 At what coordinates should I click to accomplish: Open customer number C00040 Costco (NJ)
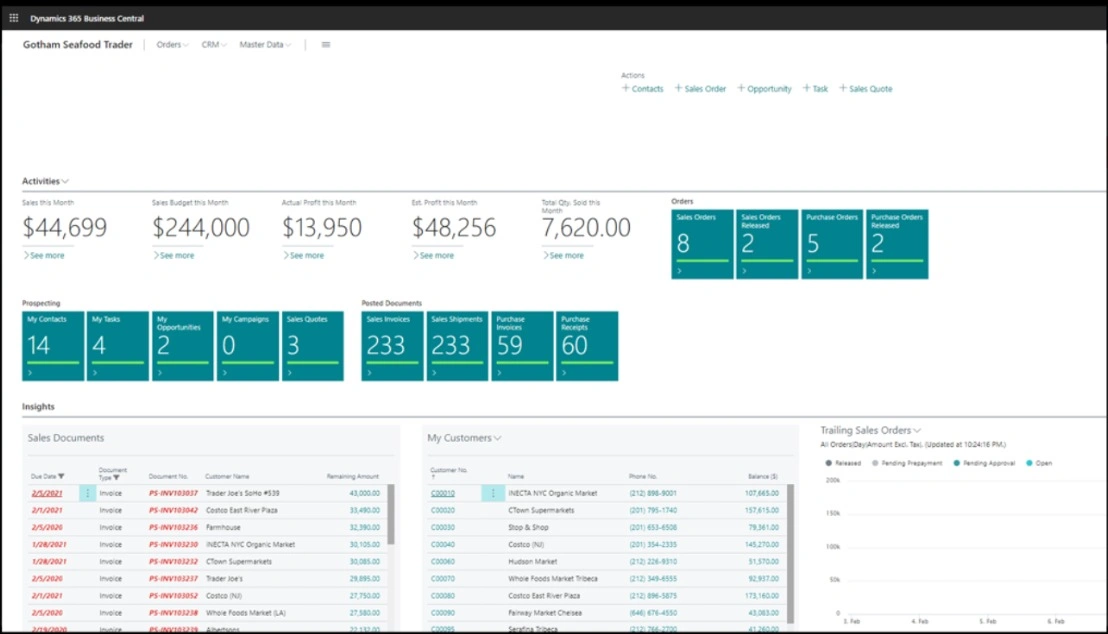(x=443, y=544)
